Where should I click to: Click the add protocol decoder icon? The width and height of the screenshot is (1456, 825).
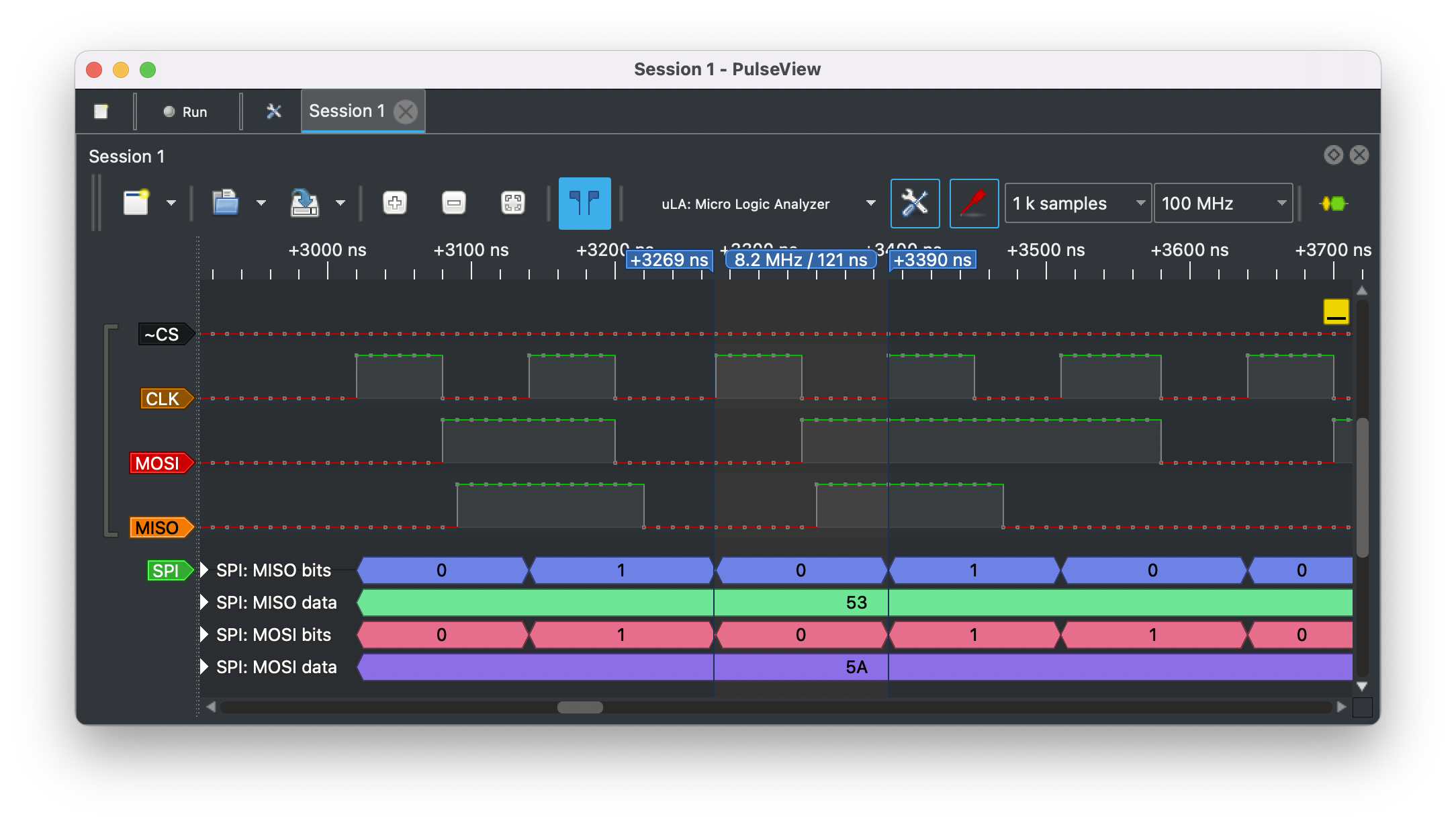1334,203
